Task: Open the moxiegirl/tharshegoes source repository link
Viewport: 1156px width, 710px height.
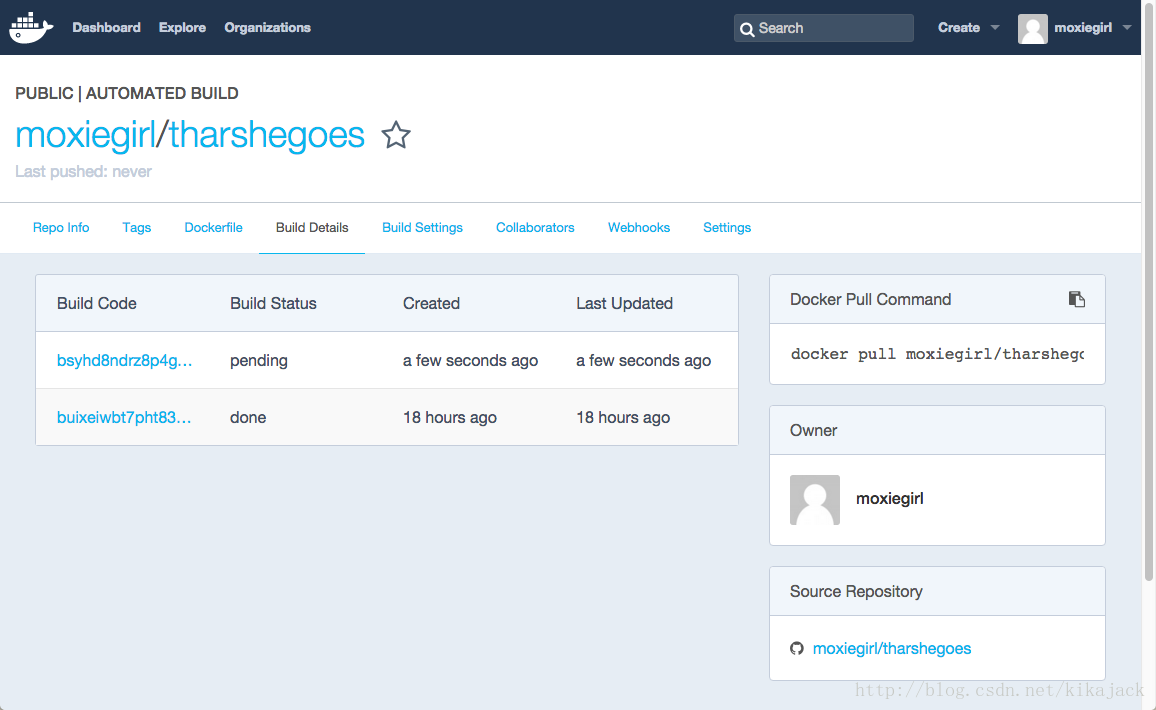Action: click(x=892, y=649)
